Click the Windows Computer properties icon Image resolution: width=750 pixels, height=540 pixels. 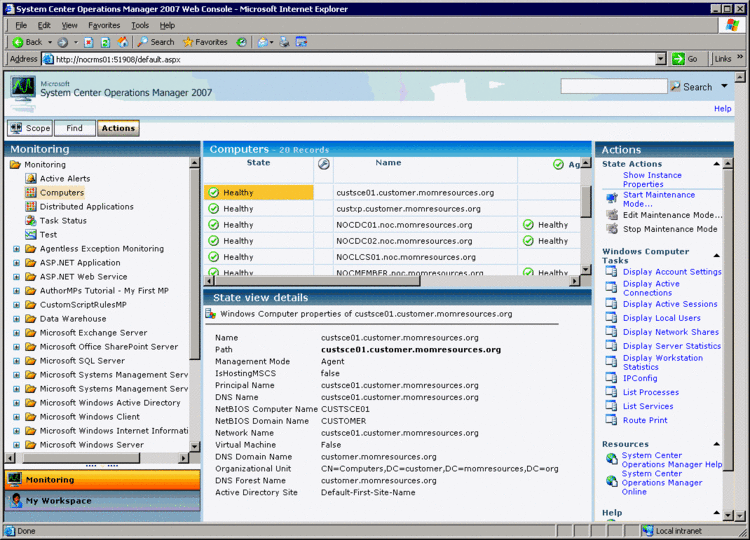(210, 314)
